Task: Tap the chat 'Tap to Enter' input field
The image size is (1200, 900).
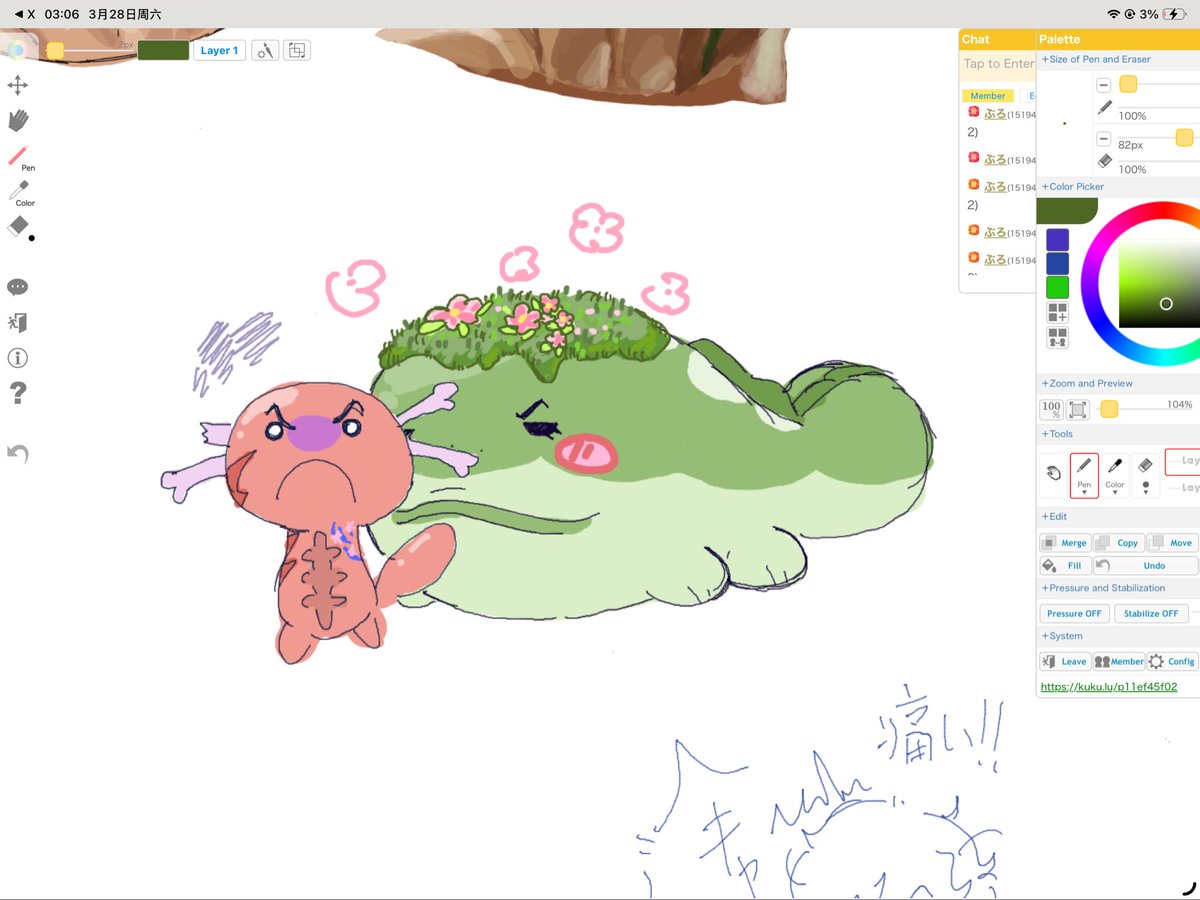Action: point(998,64)
